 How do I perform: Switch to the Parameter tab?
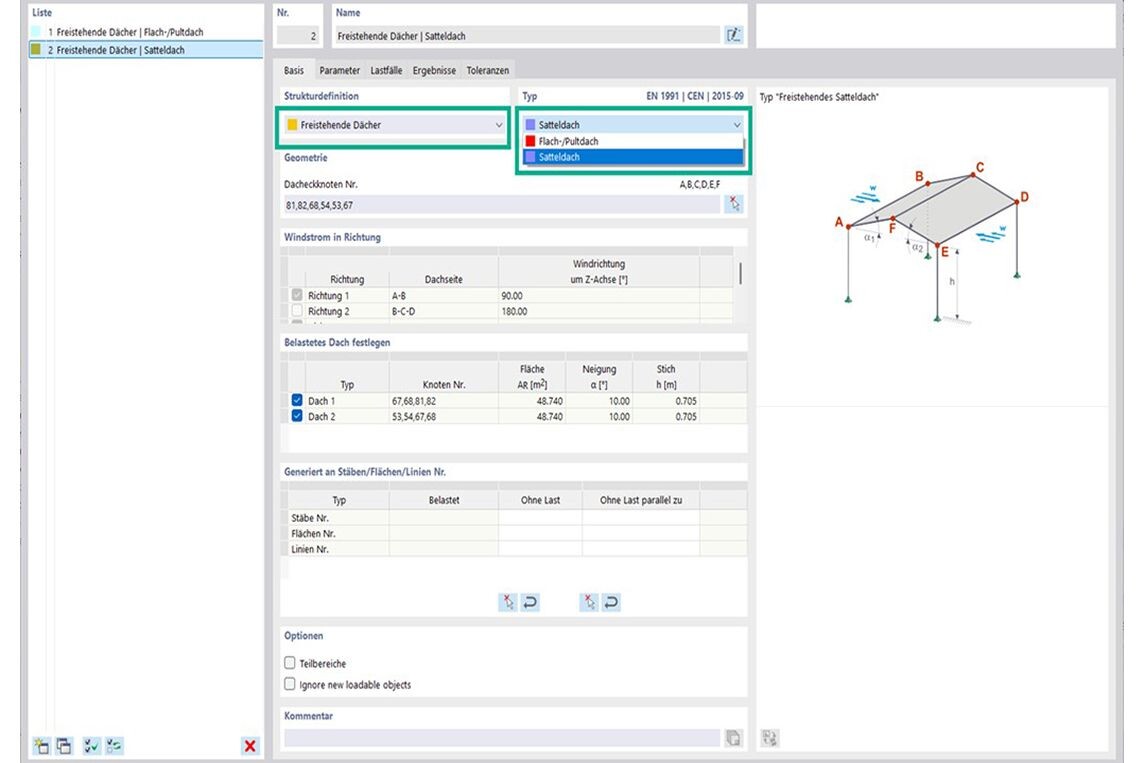[339, 71]
